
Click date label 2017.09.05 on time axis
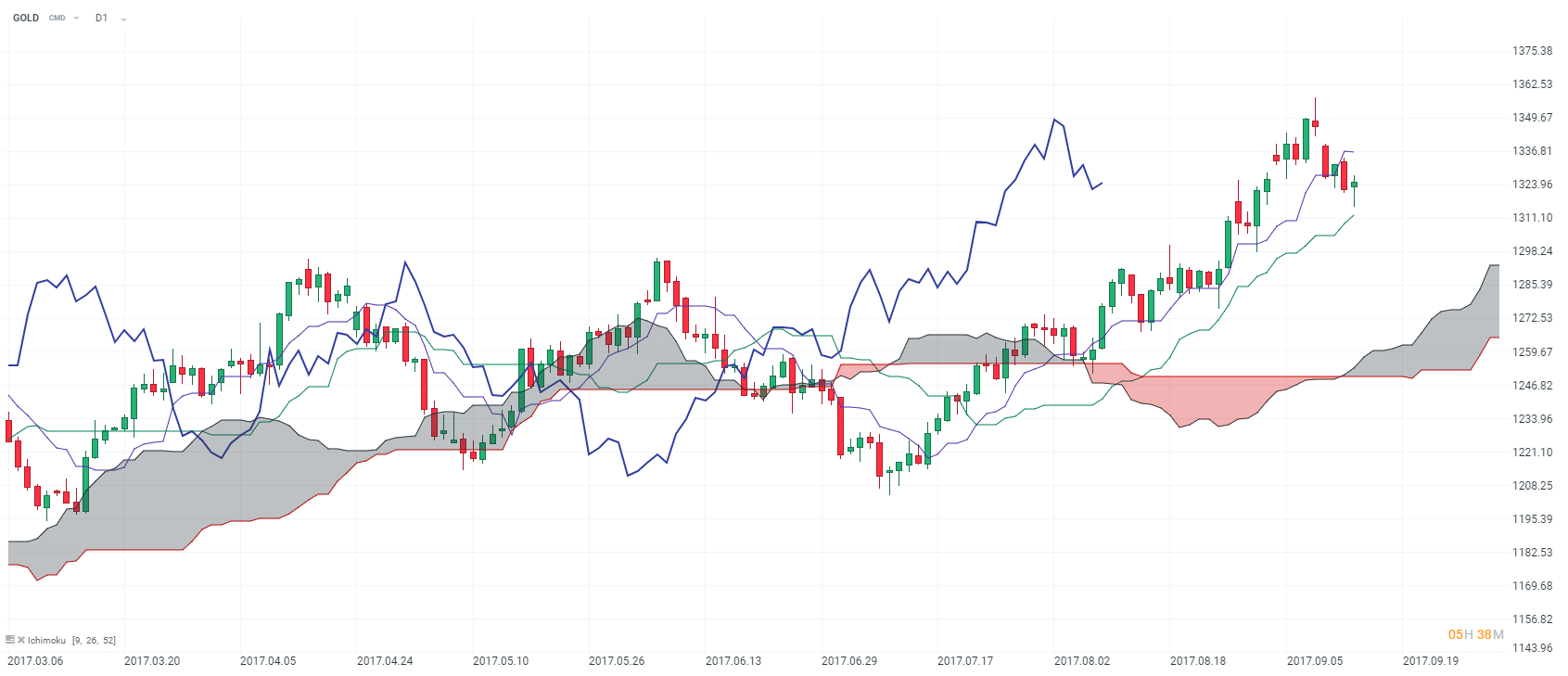coord(1315,661)
